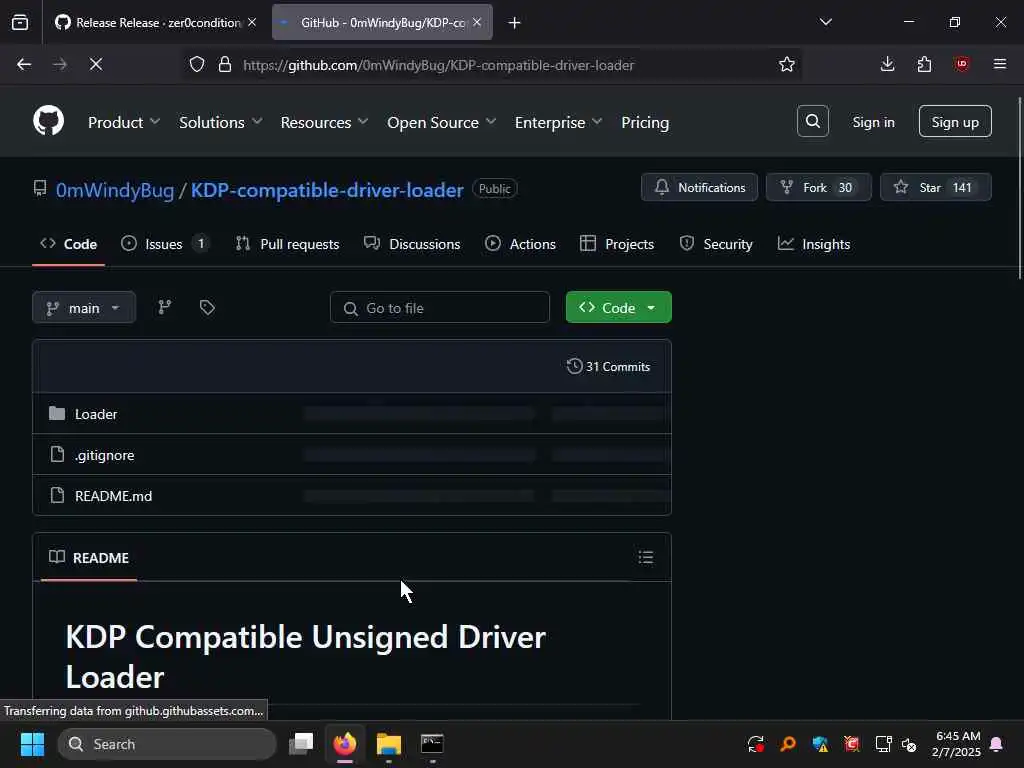Click browser address bar URL
Viewport: 1024px width, 768px height.
(438, 65)
